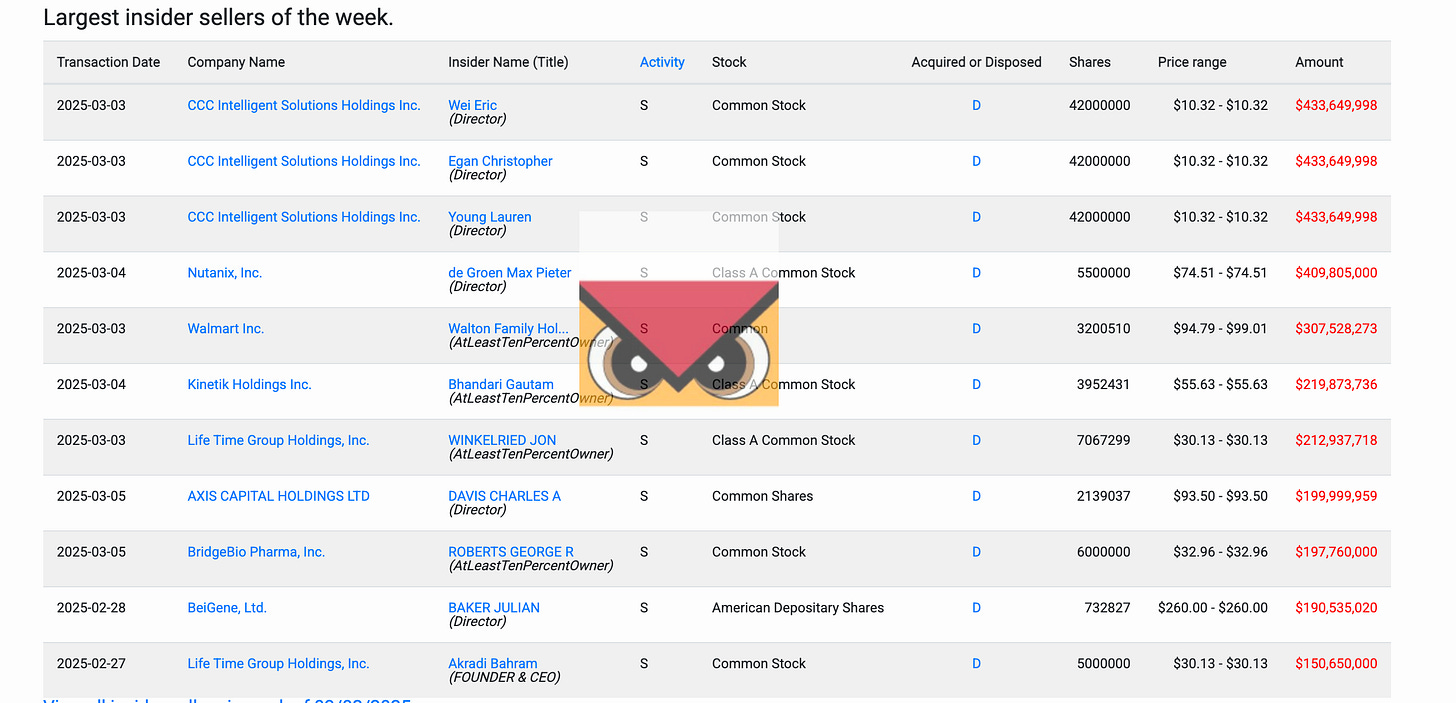Open CCC Intelligent Solutions link in Egan Christopher row
Image resolution: width=1456 pixels, height=703 pixels.
(304, 161)
